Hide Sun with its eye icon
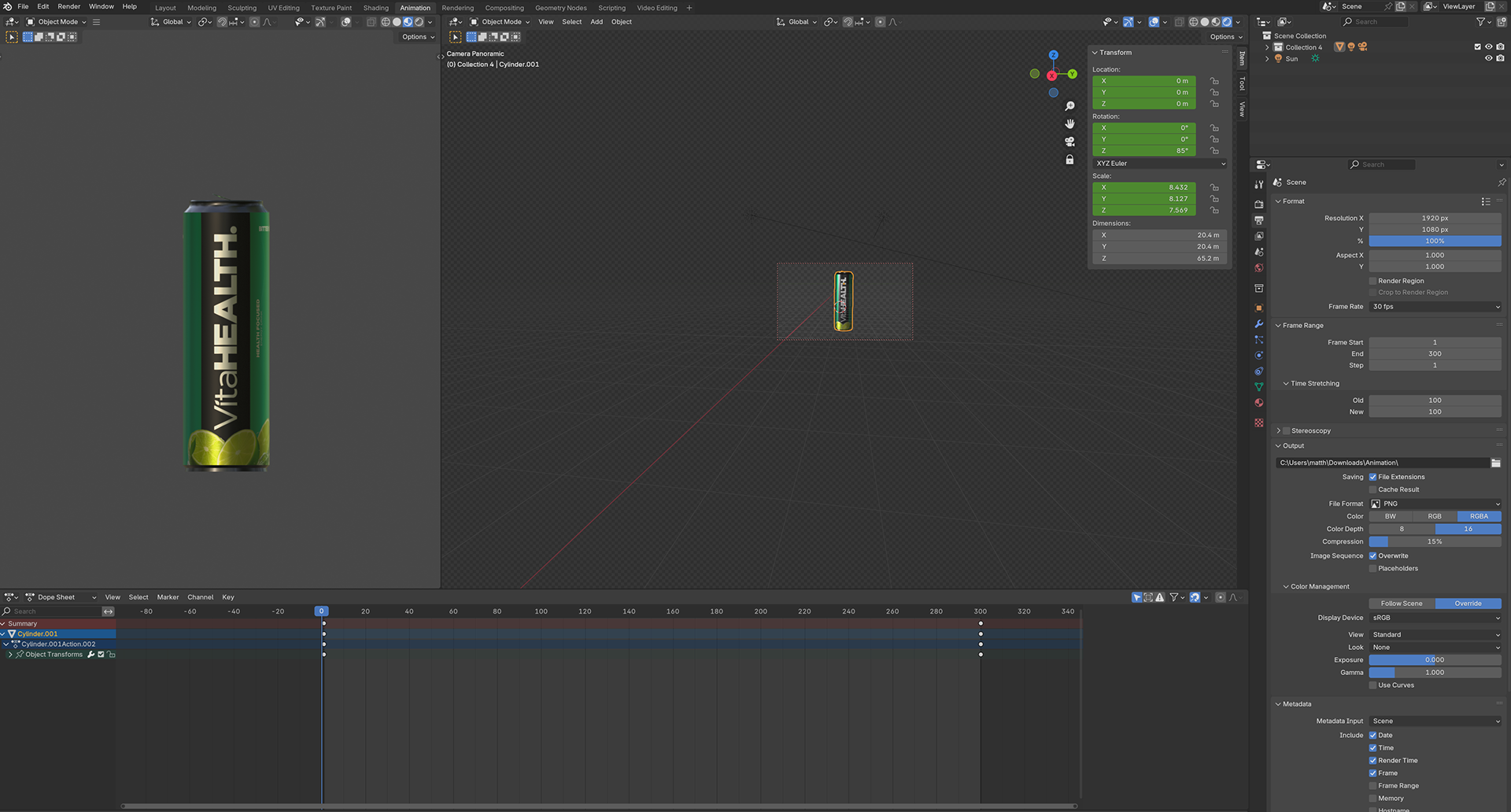This screenshot has width=1511, height=812. coord(1488,58)
